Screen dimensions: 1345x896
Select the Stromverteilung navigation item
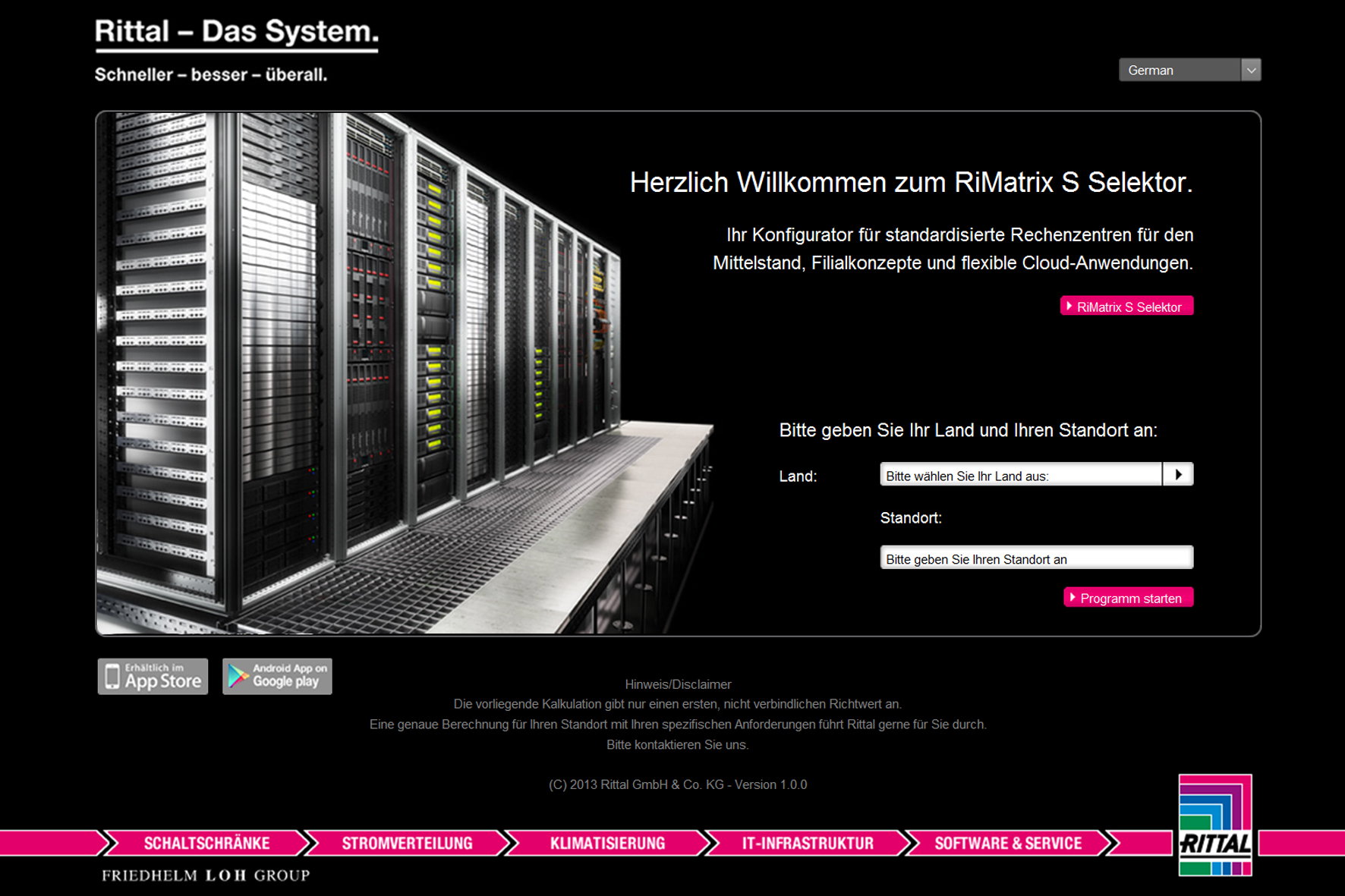(407, 843)
